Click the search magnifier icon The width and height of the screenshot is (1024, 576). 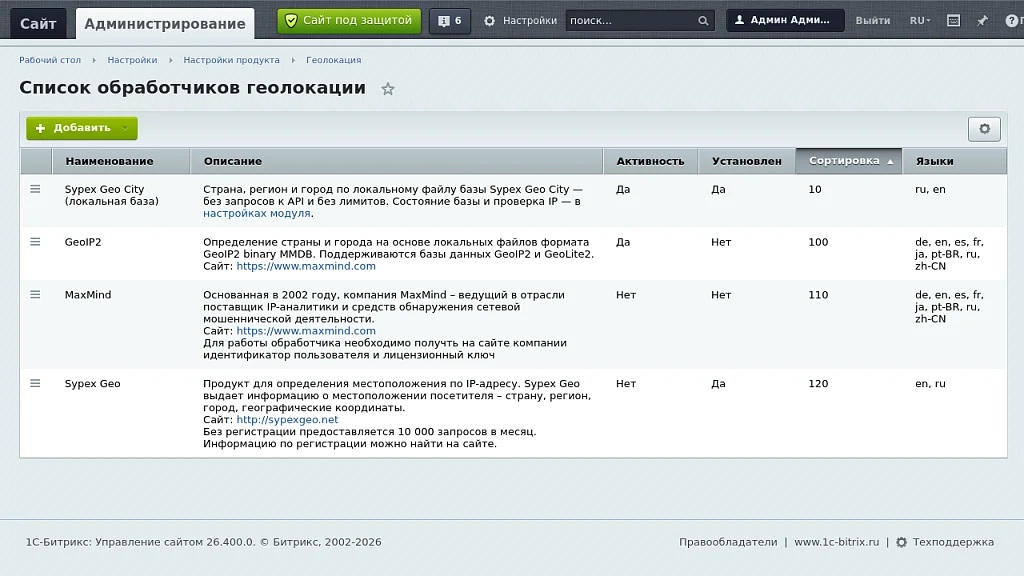pos(703,21)
